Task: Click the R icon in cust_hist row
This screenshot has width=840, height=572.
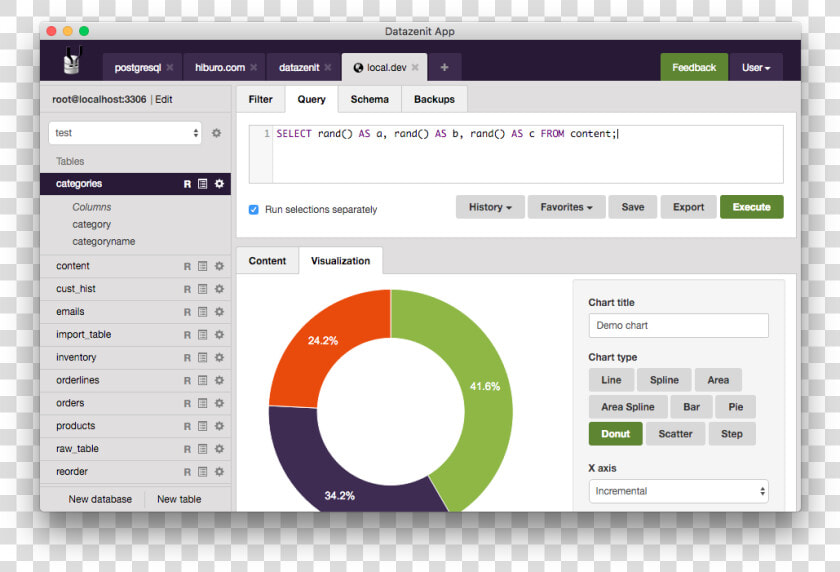Action: coord(188,289)
